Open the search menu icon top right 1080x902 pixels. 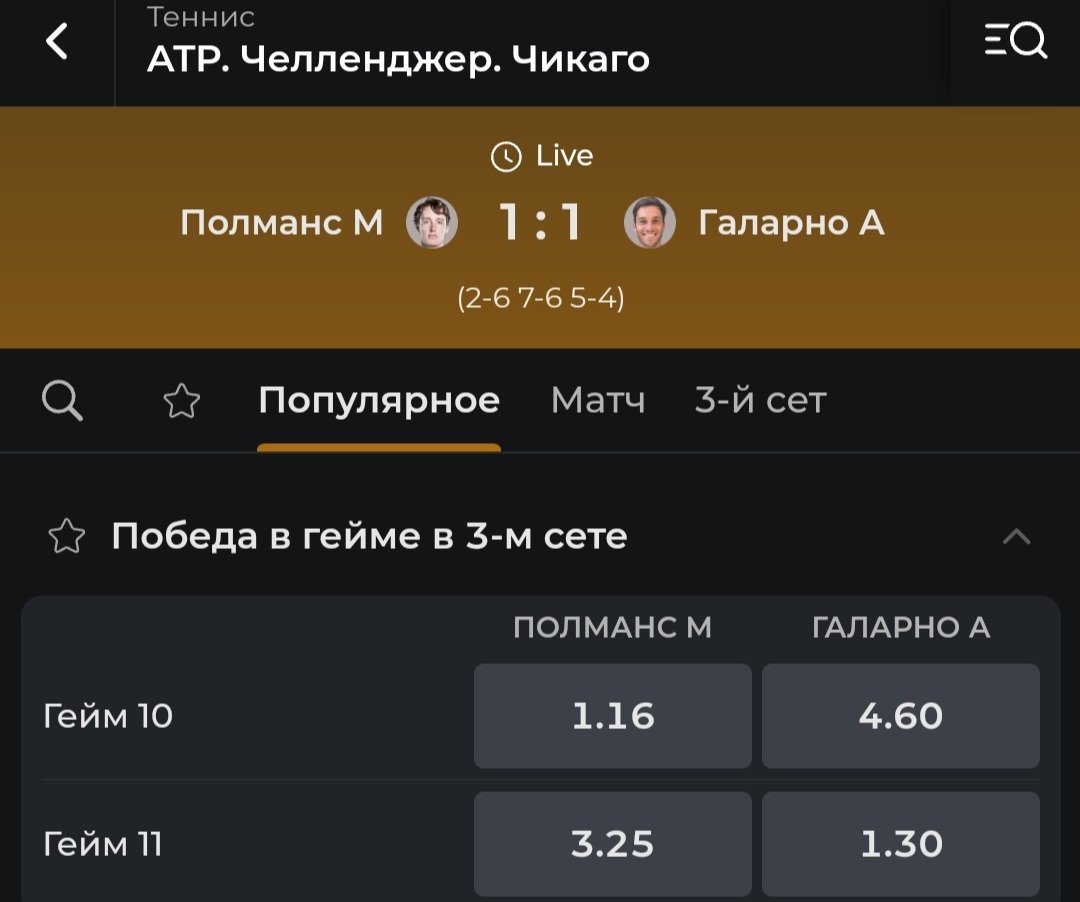coord(1015,42)
